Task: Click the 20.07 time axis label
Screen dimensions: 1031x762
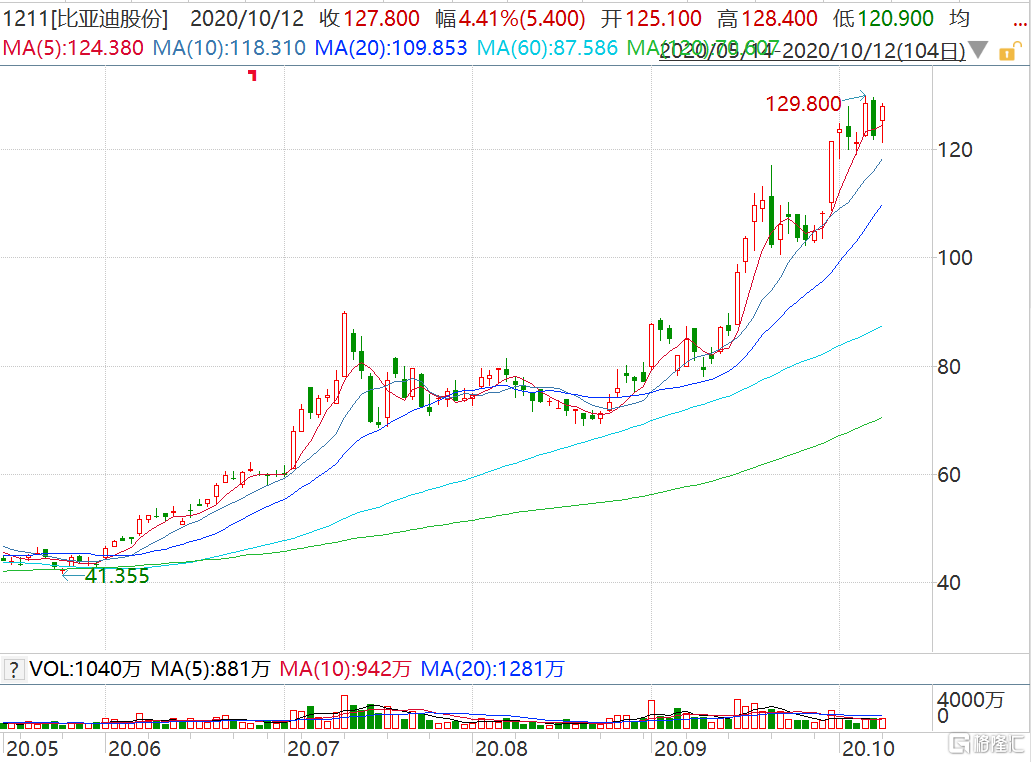Action: pos(313,748)
